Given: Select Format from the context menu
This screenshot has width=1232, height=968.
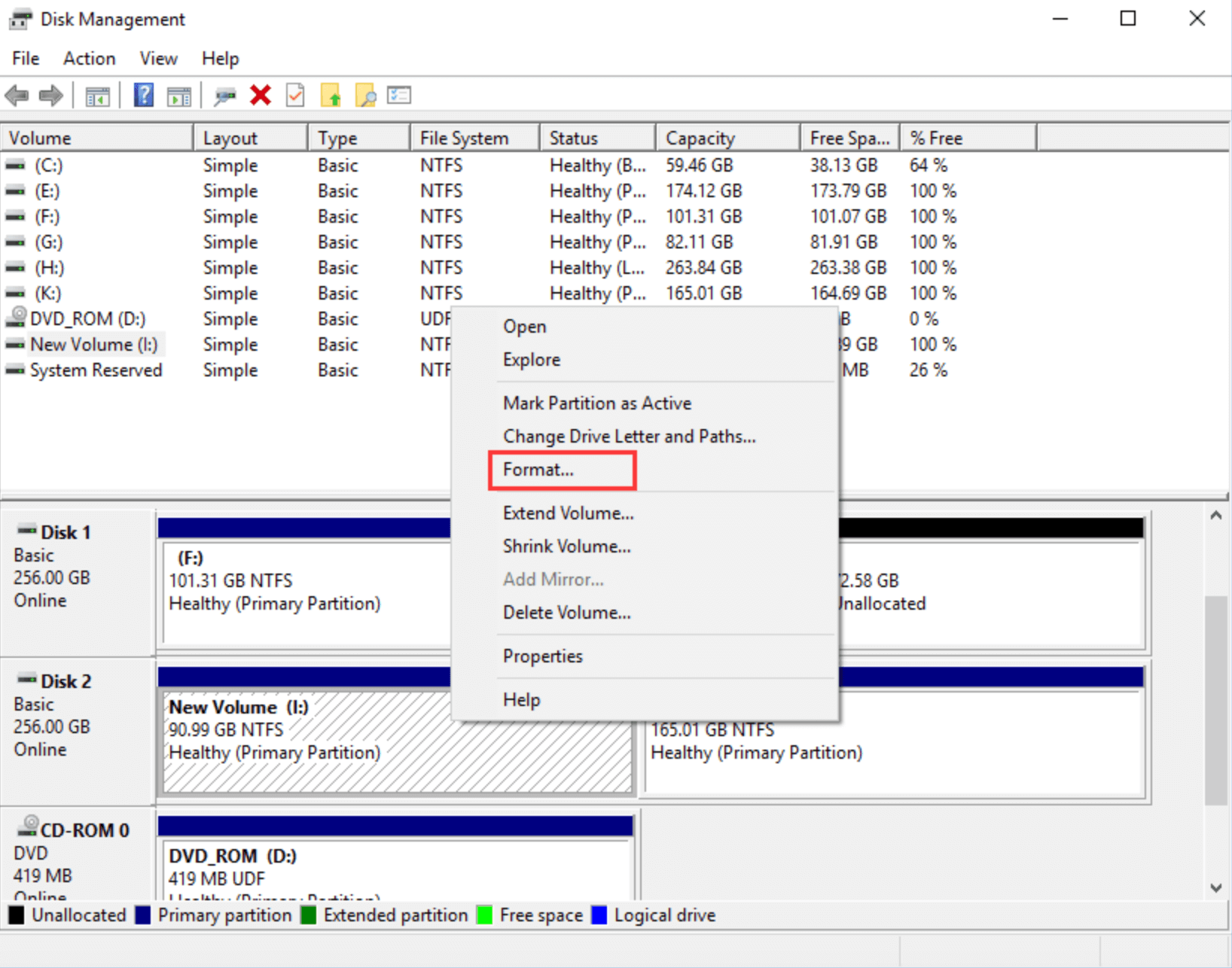Looking at the screenshot, I should (x=536, y=470).
